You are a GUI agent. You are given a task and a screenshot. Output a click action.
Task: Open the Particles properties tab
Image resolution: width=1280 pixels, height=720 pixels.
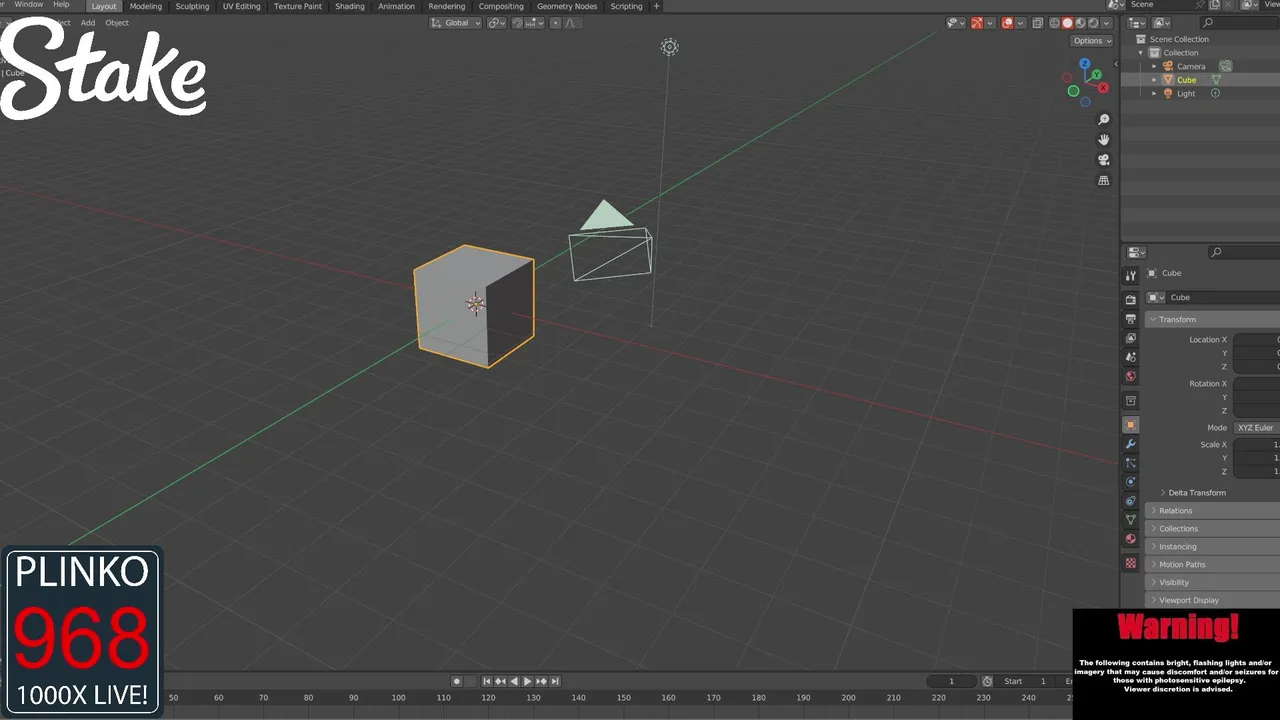pyautogui.click(x=1131, y=463)
